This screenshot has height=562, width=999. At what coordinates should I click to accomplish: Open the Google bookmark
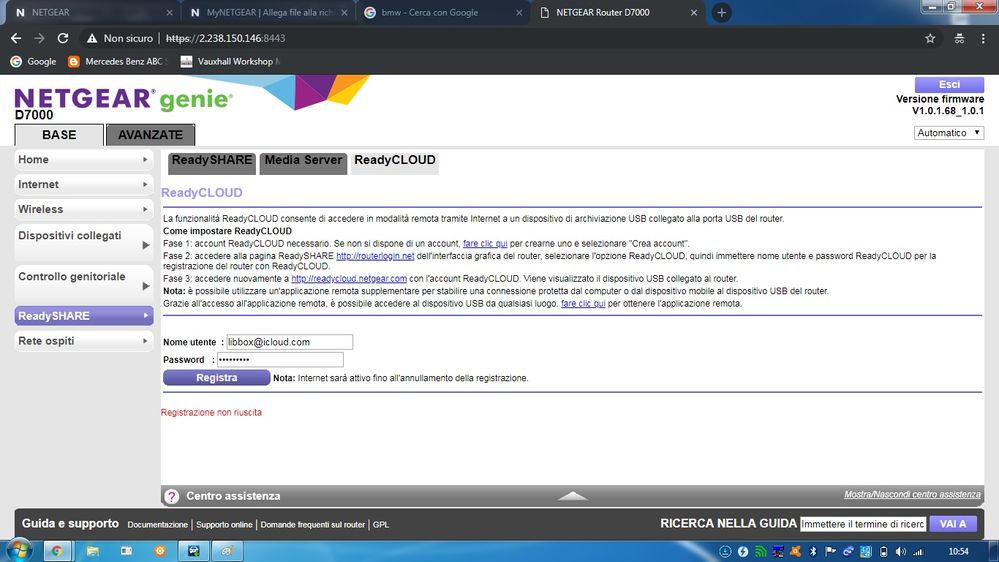33,62
